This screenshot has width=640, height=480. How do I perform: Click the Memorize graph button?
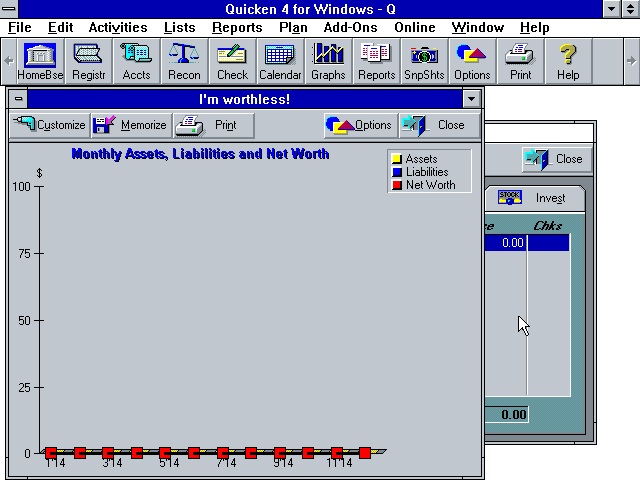pyautogui.click(x=131, y=125)
